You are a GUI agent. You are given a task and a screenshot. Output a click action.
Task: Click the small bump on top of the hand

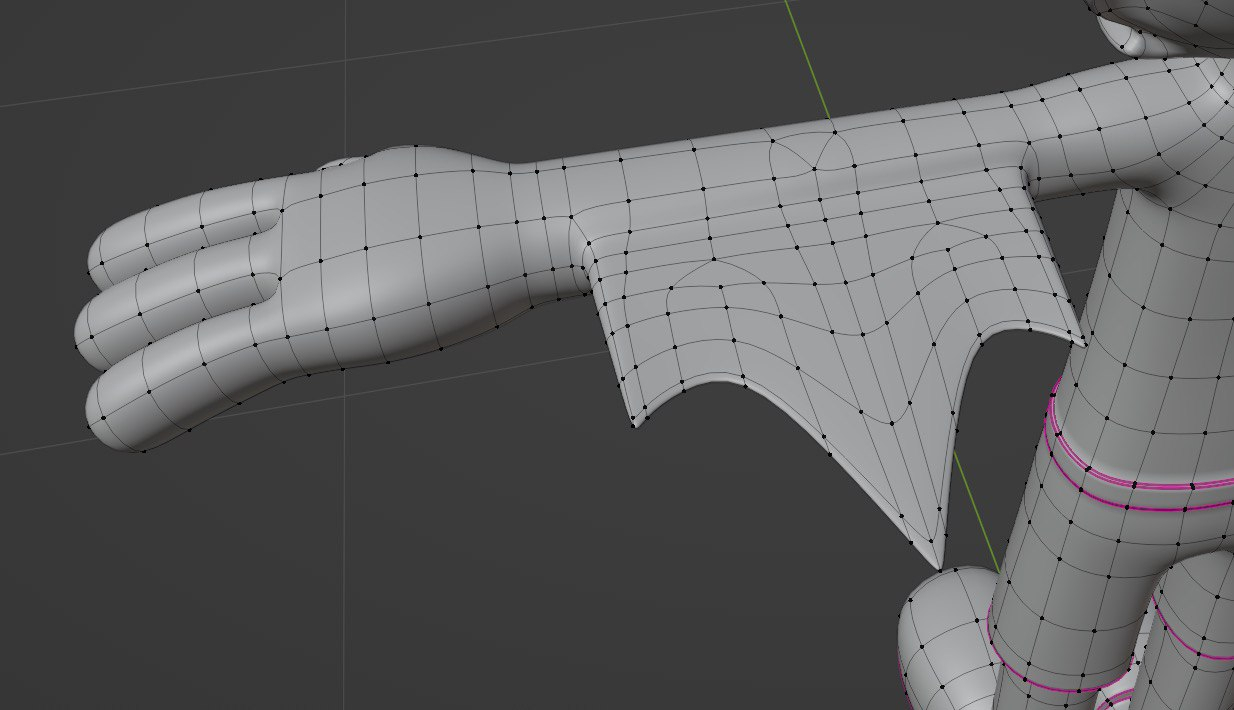point(340,162)
